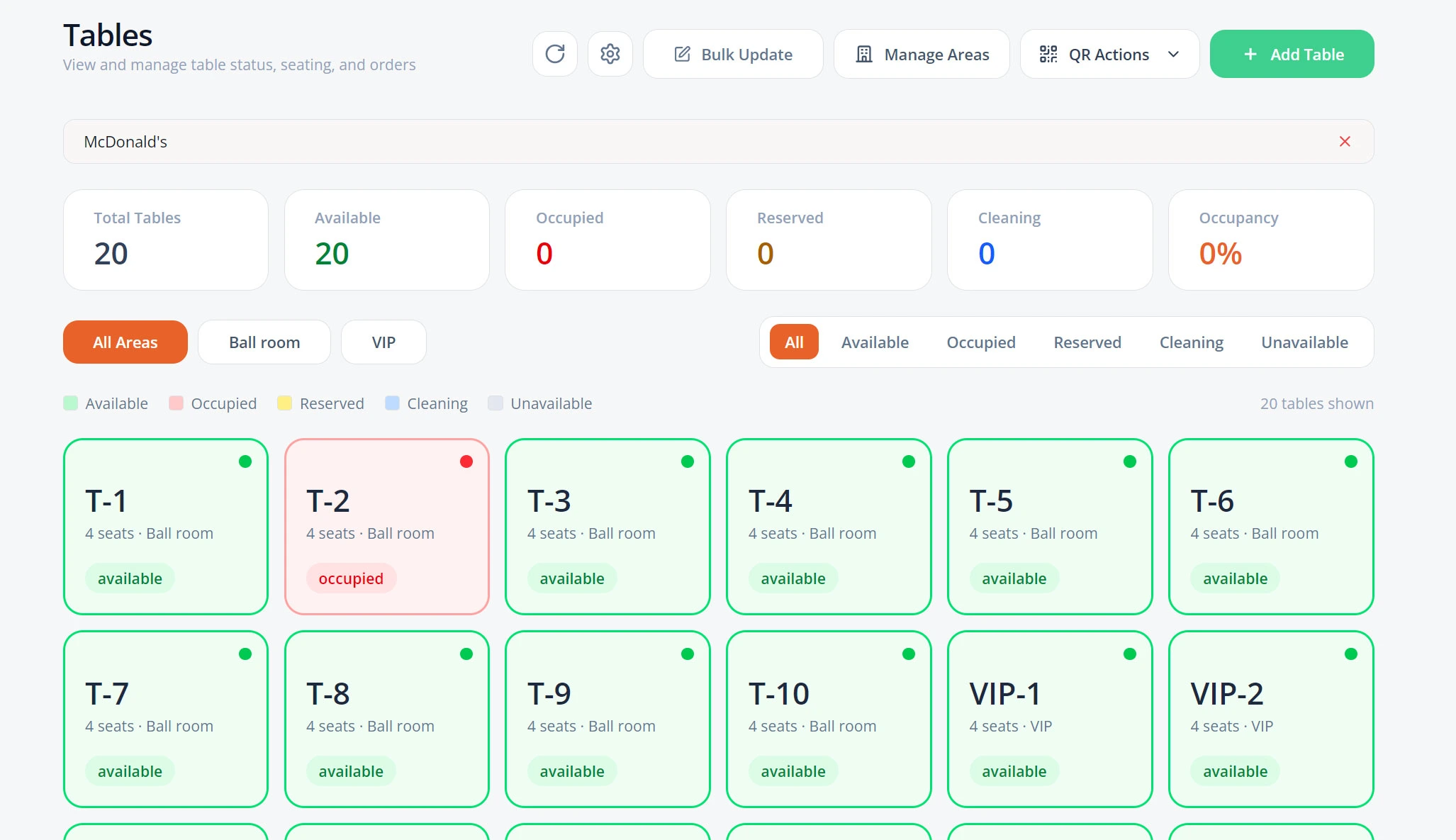Click the Reserved yellow legend swatch
This screenshot has width=1456, height=840.
pos(284,403)
